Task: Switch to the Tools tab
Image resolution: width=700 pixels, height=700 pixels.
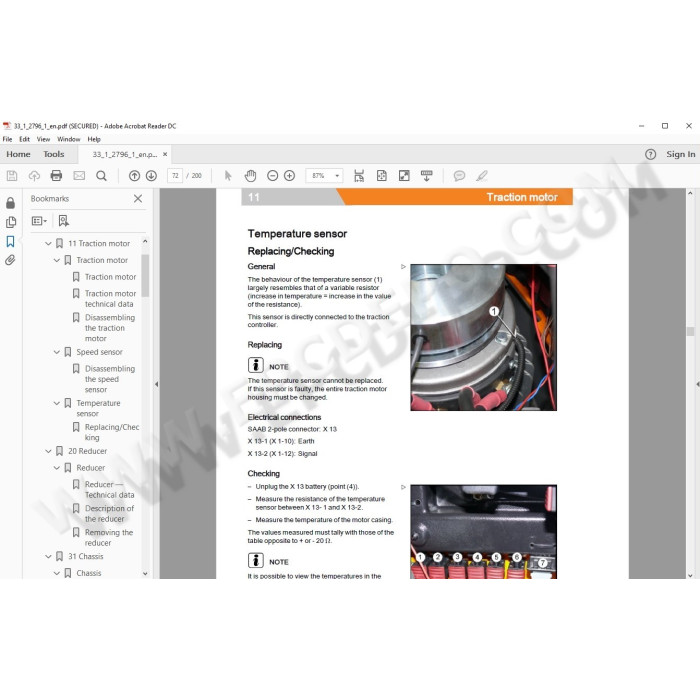Action: coord(54,154)
